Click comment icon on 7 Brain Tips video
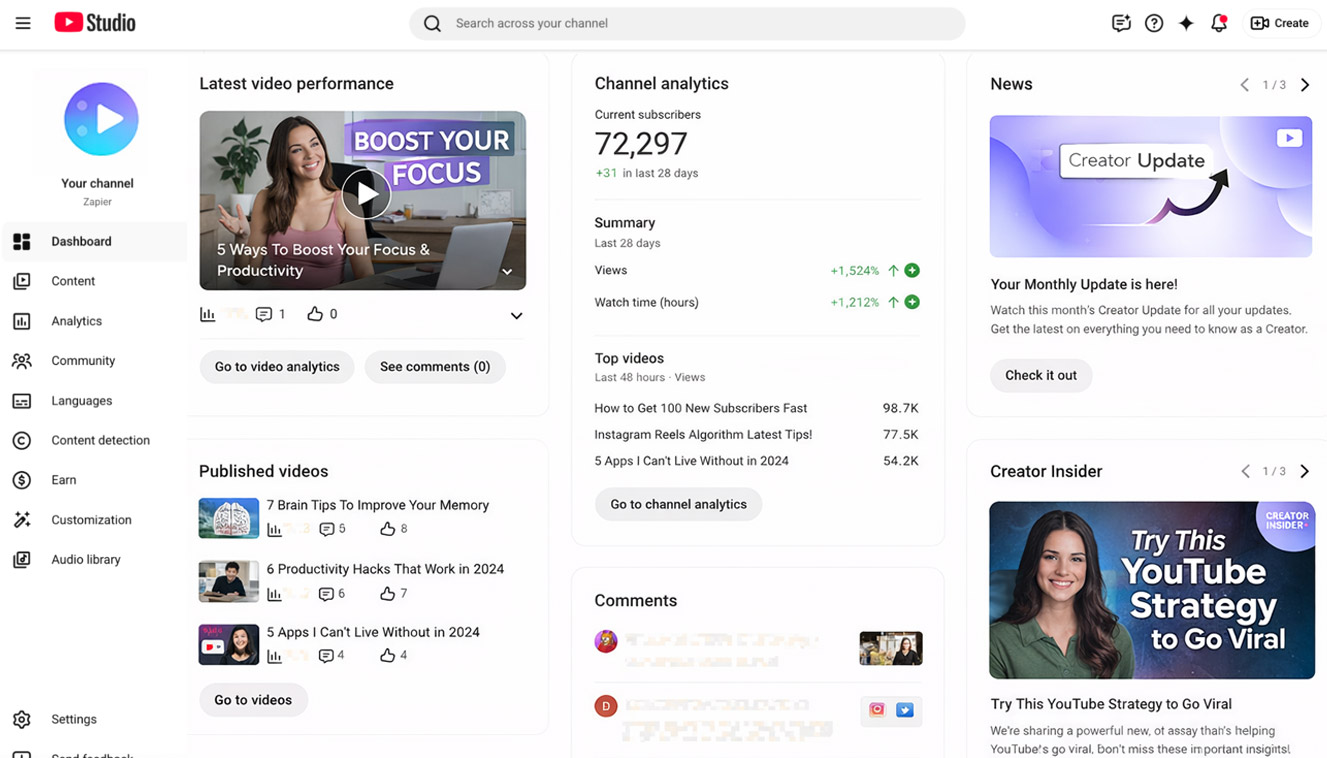The image size is (1327, 758). pyautogui.click(x=327, y=528)
